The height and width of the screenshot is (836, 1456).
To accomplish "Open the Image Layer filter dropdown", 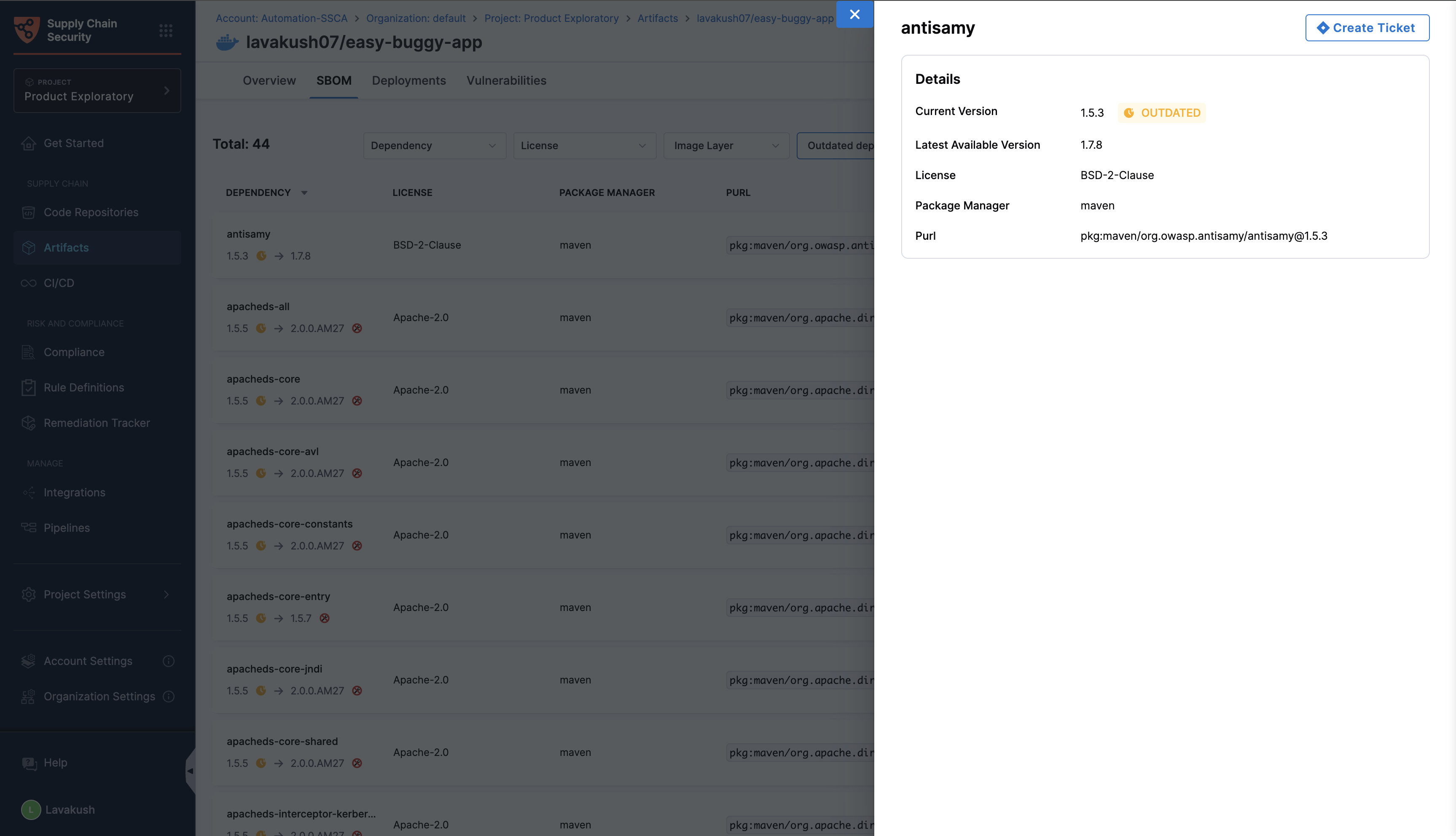I will tap(726, 146).
